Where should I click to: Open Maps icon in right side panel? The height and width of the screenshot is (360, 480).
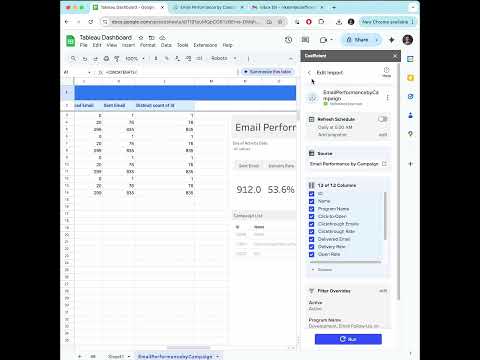410,134
